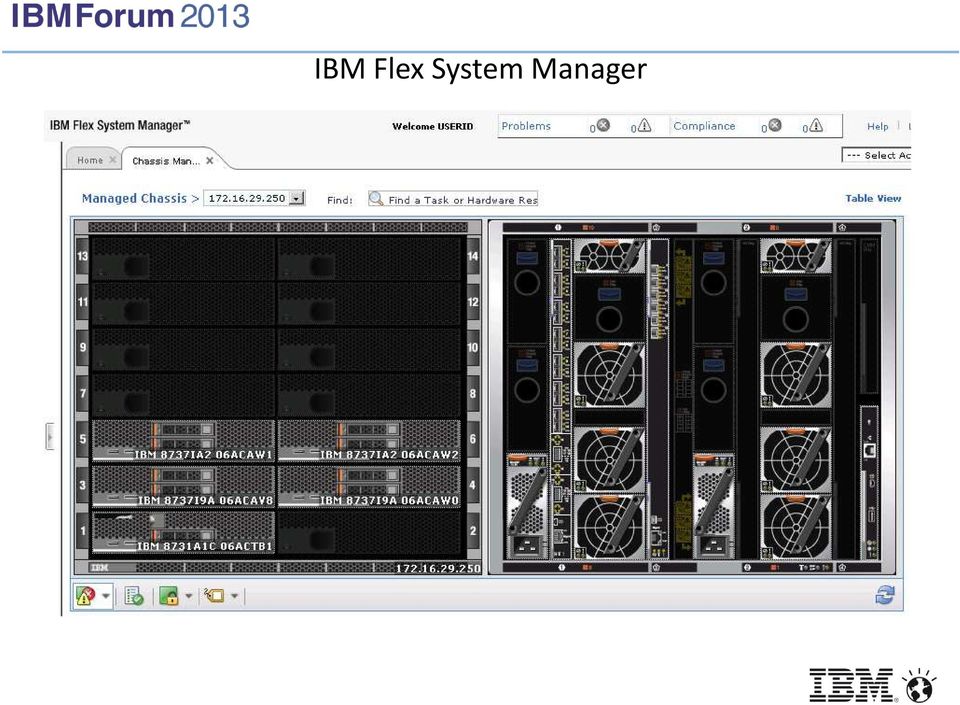Open the Problems link

(526, 126)
